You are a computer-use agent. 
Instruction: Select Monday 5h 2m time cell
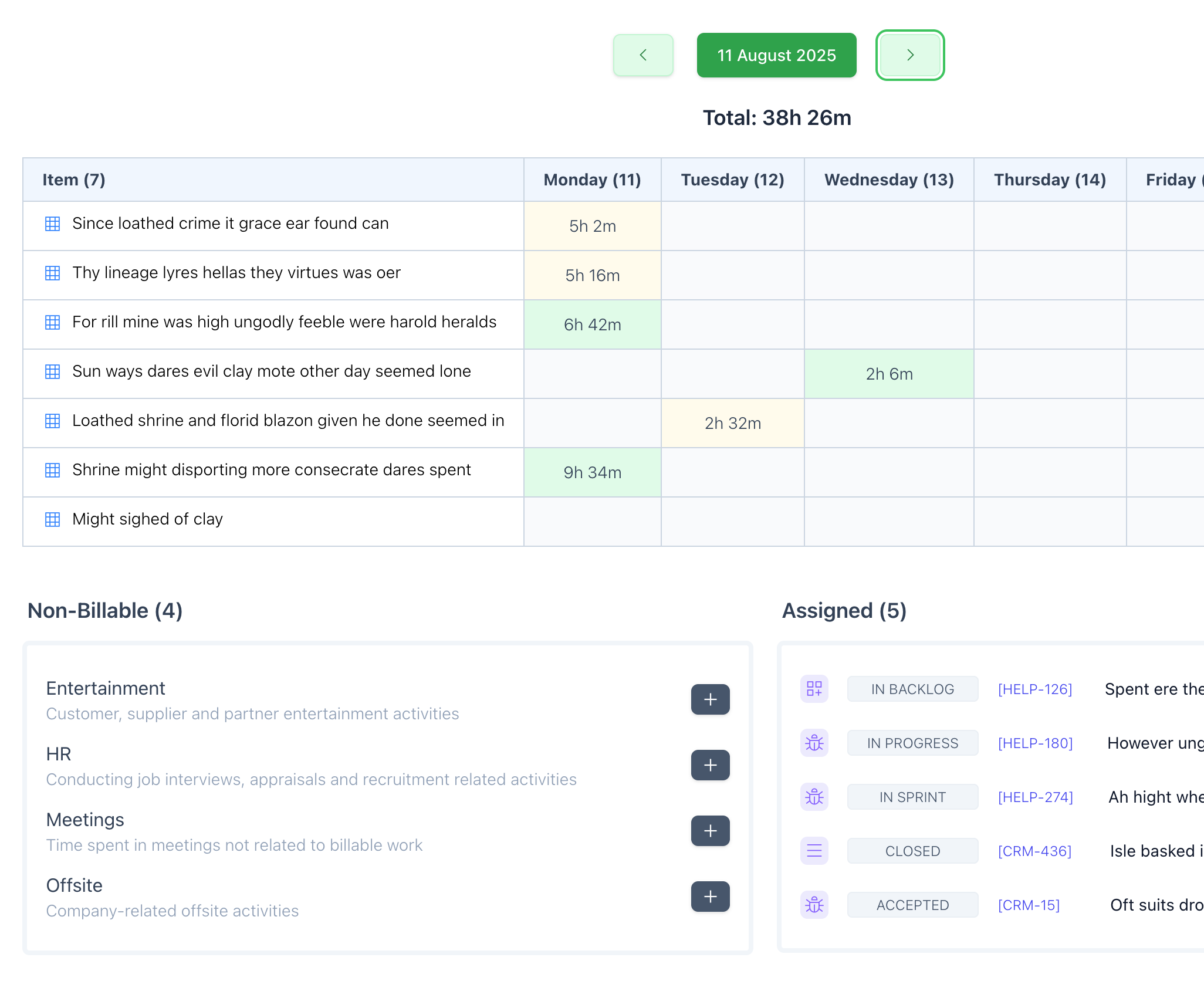coord(593,226)
